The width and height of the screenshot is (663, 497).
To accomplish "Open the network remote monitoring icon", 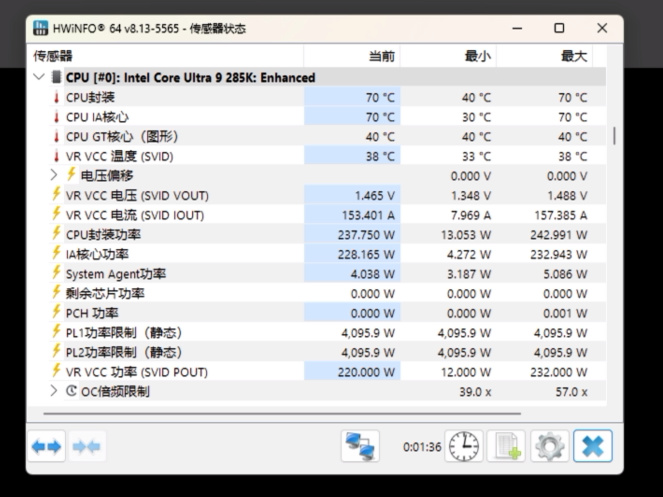I will [360, 446].
